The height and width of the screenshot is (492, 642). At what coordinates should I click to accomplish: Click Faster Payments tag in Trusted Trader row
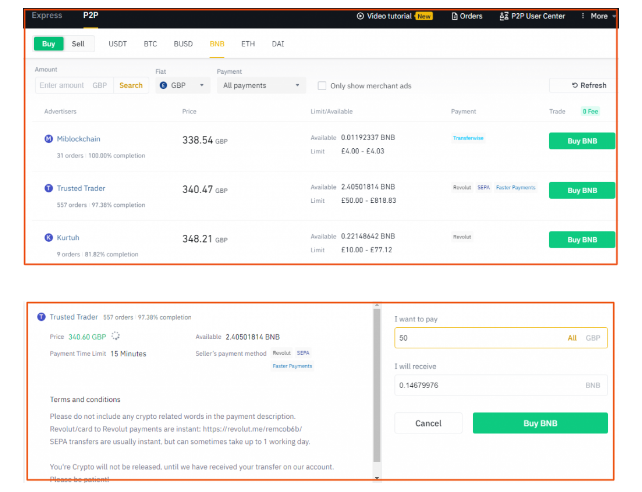point(515,187)
